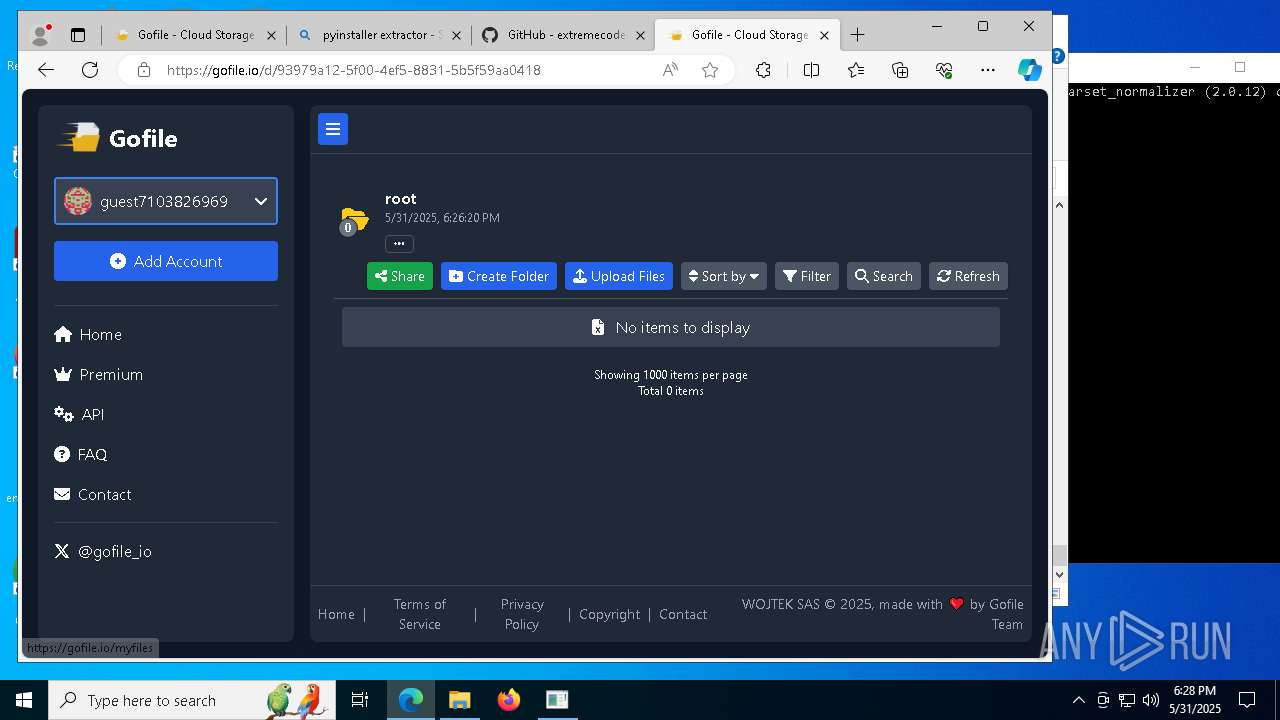The height and width of the screenshot is (720, 1280).
Task: Click the Create Folder button
Action: click(499, 276)
